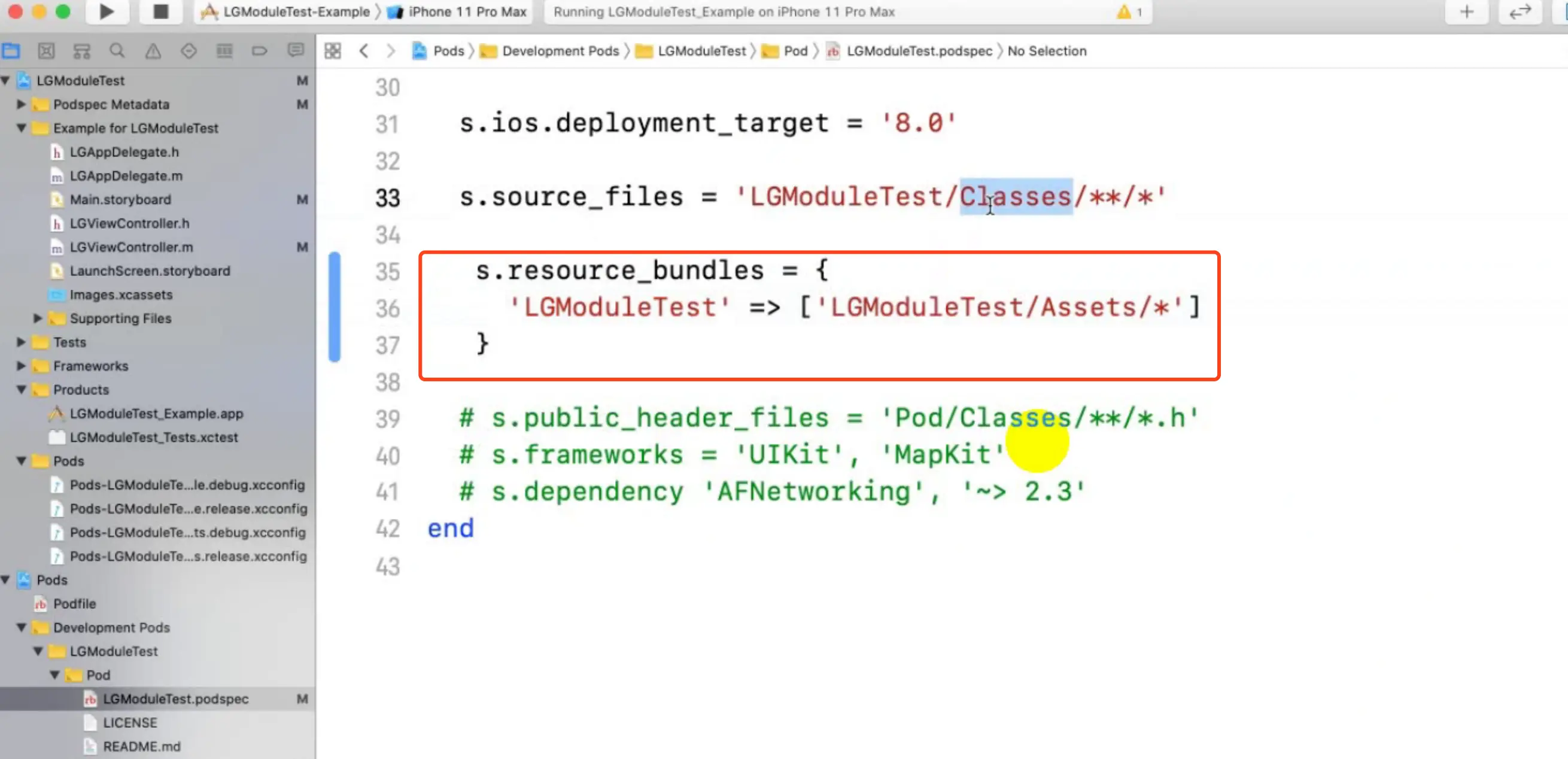Collapse the Development Pods group
1568x759 pixels.
pyautogui.click(x=22, y=627)
